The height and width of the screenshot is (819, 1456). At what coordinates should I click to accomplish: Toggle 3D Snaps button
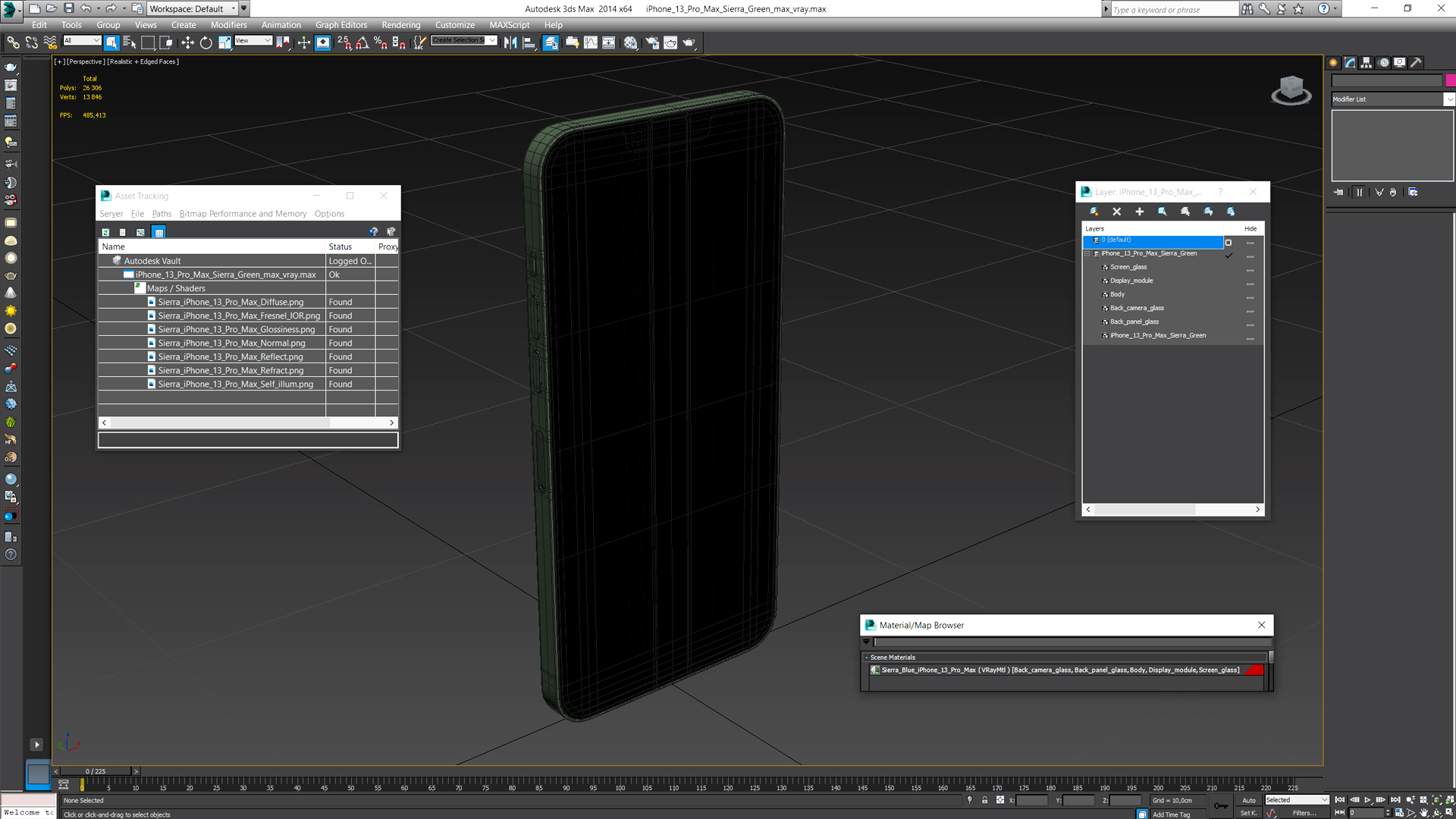click(344, 42)
